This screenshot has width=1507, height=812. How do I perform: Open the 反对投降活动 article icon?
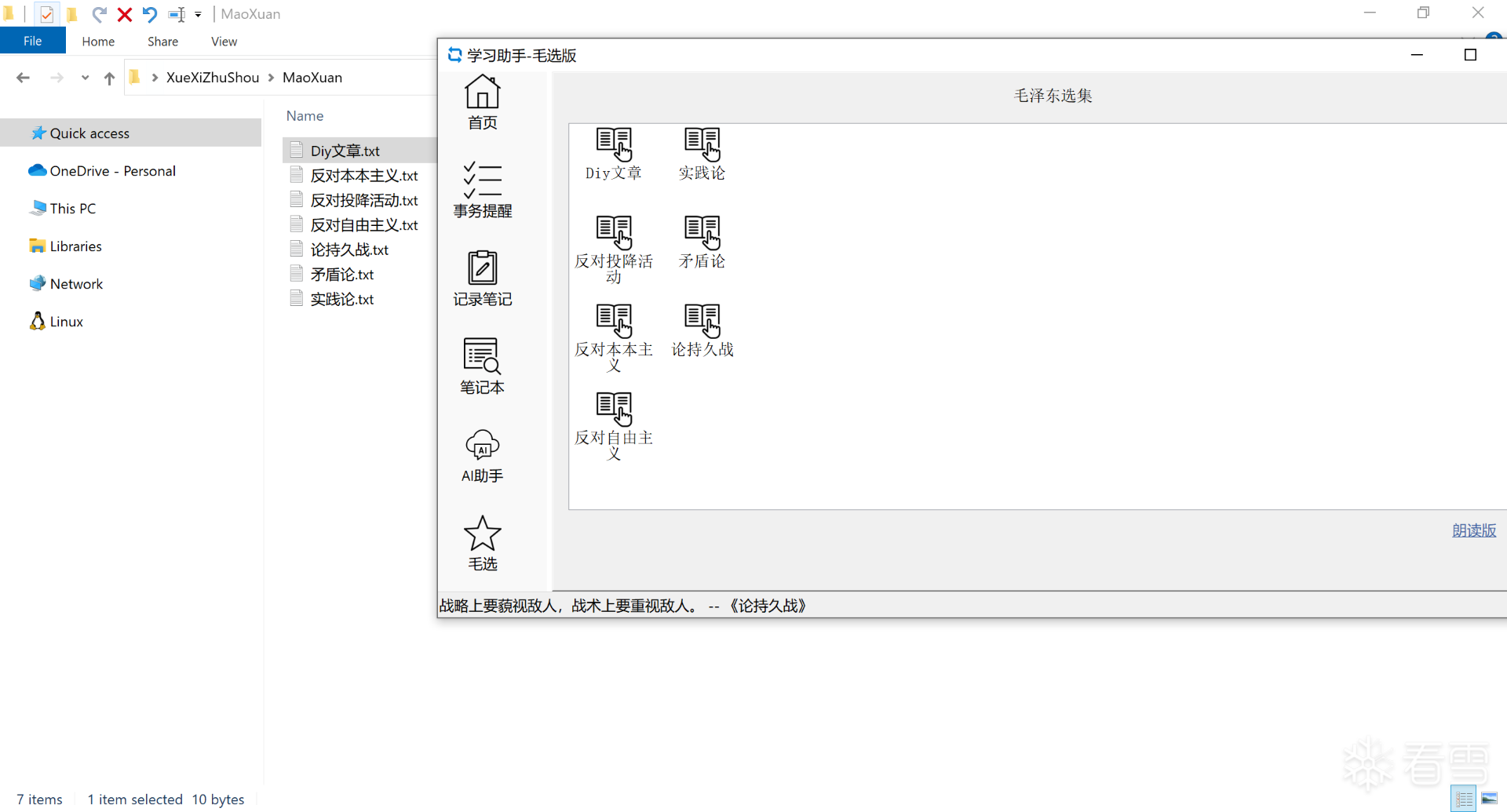(614, 249)
